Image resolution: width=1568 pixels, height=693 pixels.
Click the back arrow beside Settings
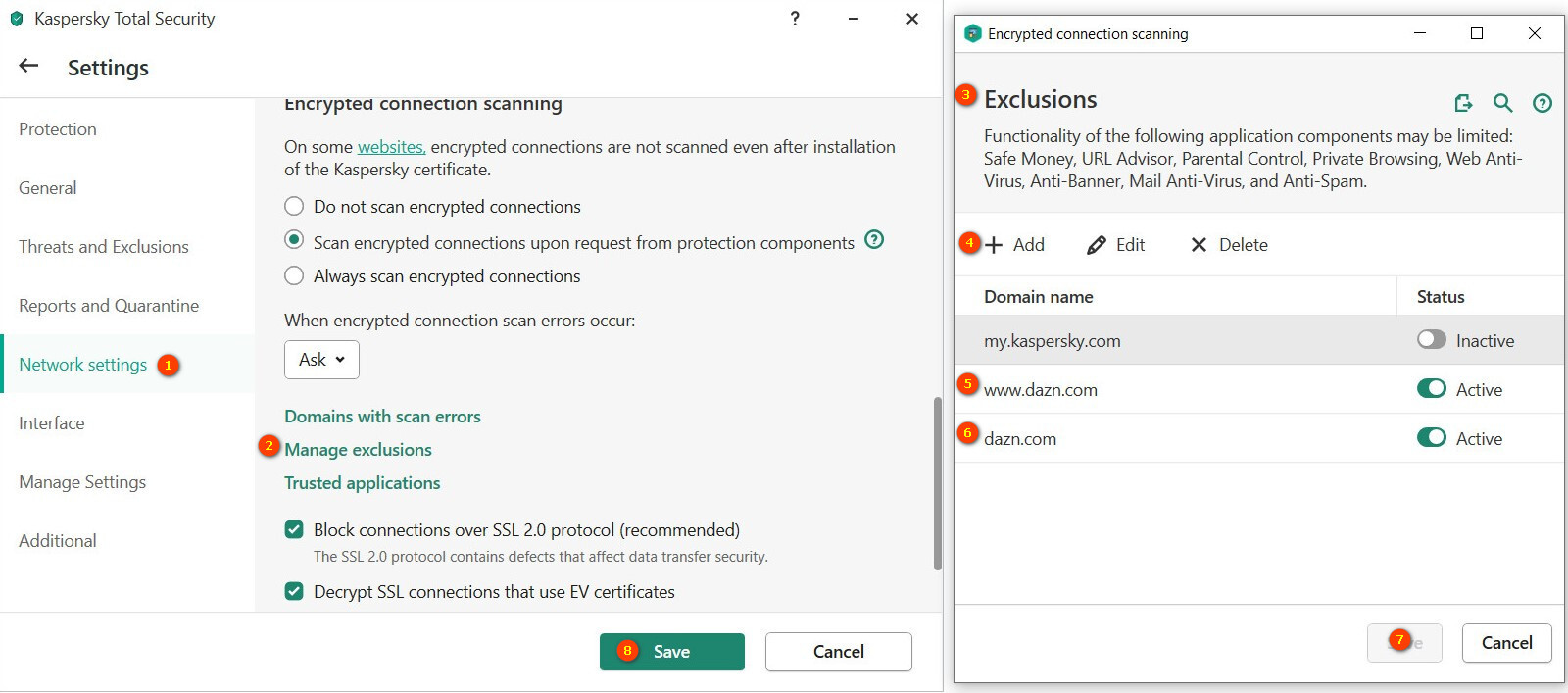[x=28, y=66]
